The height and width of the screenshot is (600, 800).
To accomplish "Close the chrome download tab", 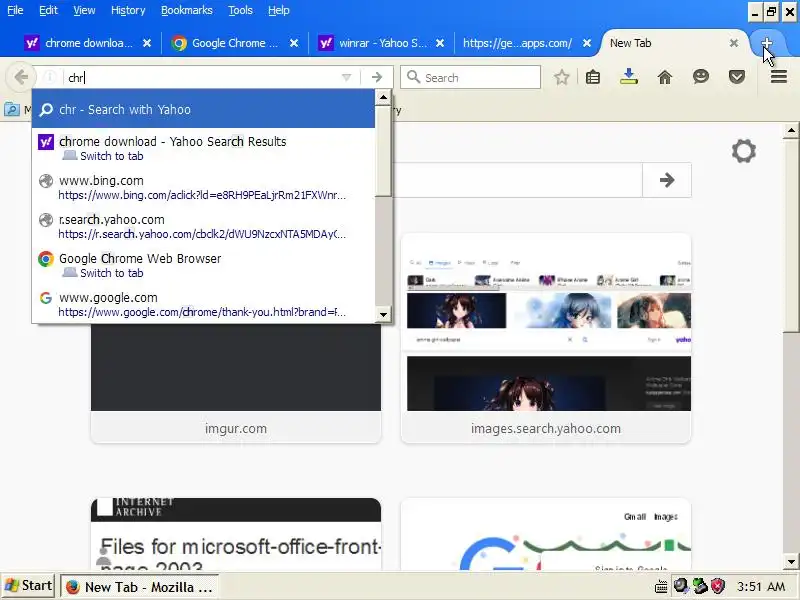I will [147, 43].
